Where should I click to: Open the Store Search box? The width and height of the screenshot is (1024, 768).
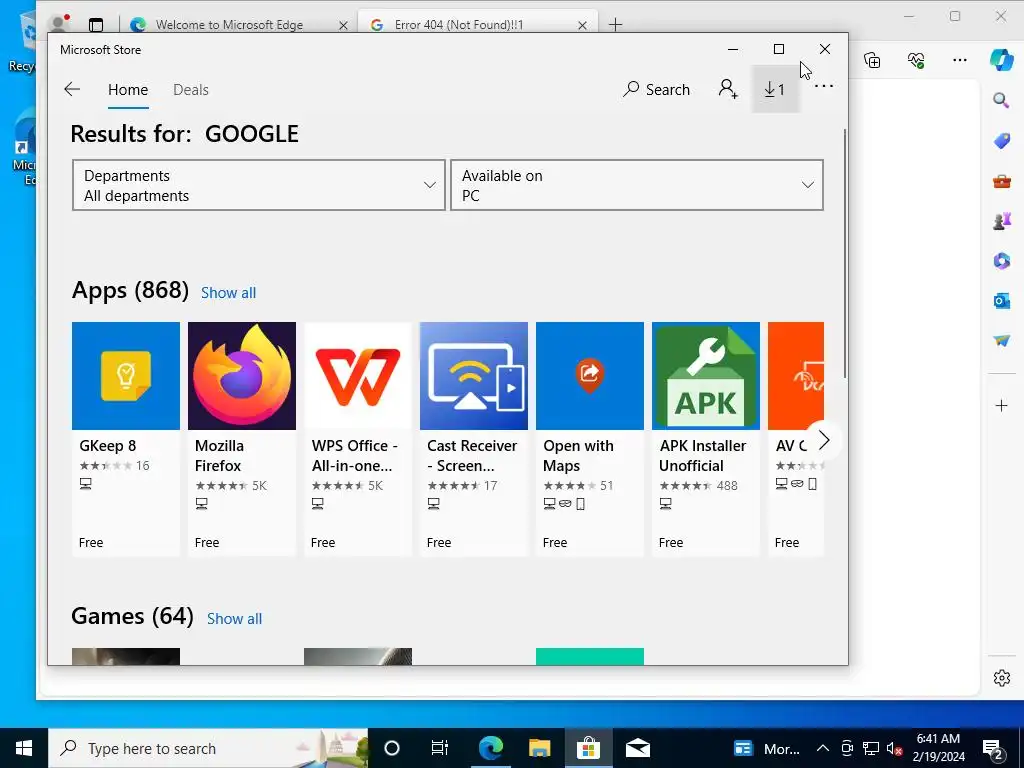point(656,89)
